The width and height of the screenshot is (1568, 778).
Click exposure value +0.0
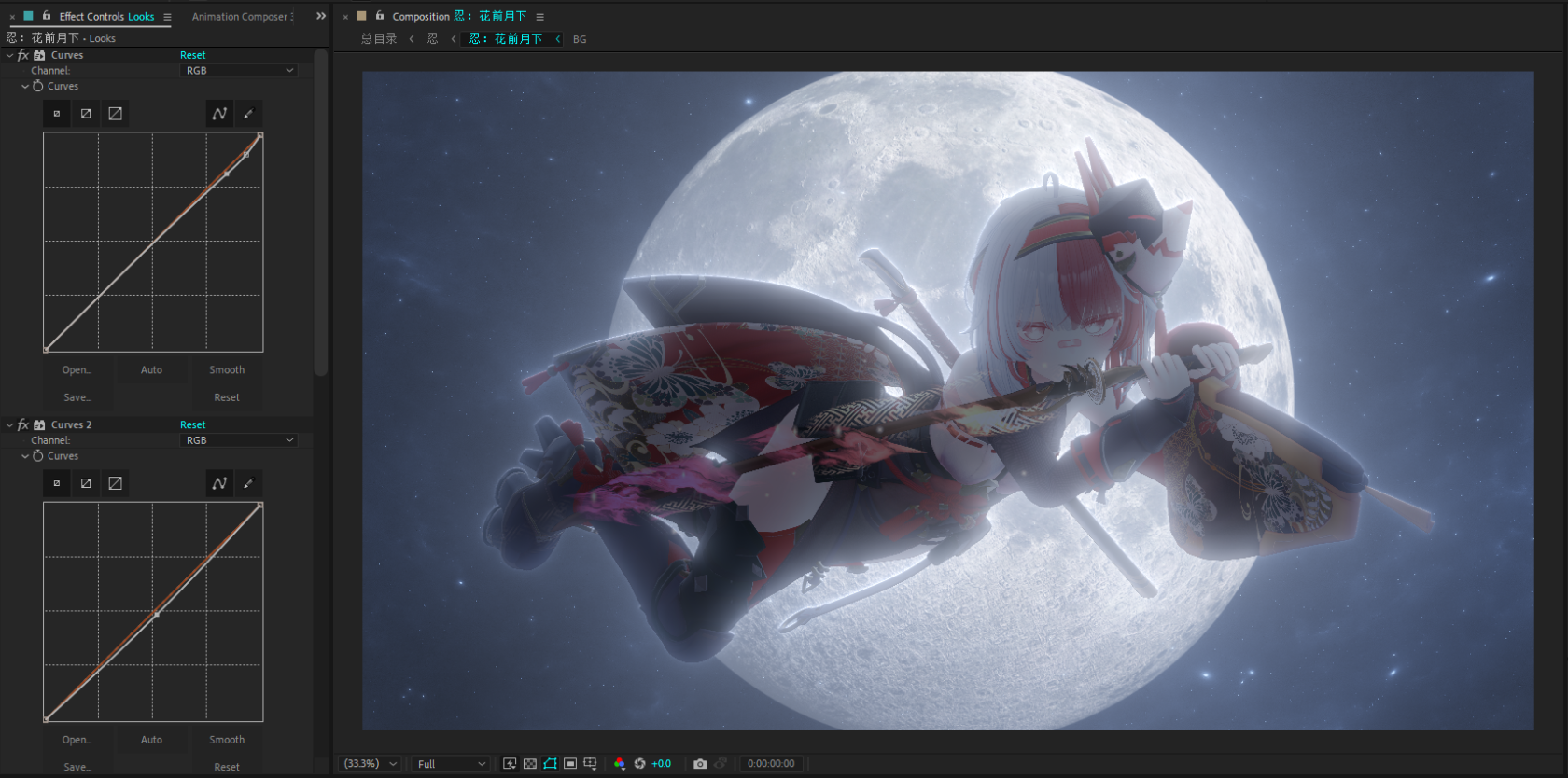pyautogui.click(x=661, y=764)
